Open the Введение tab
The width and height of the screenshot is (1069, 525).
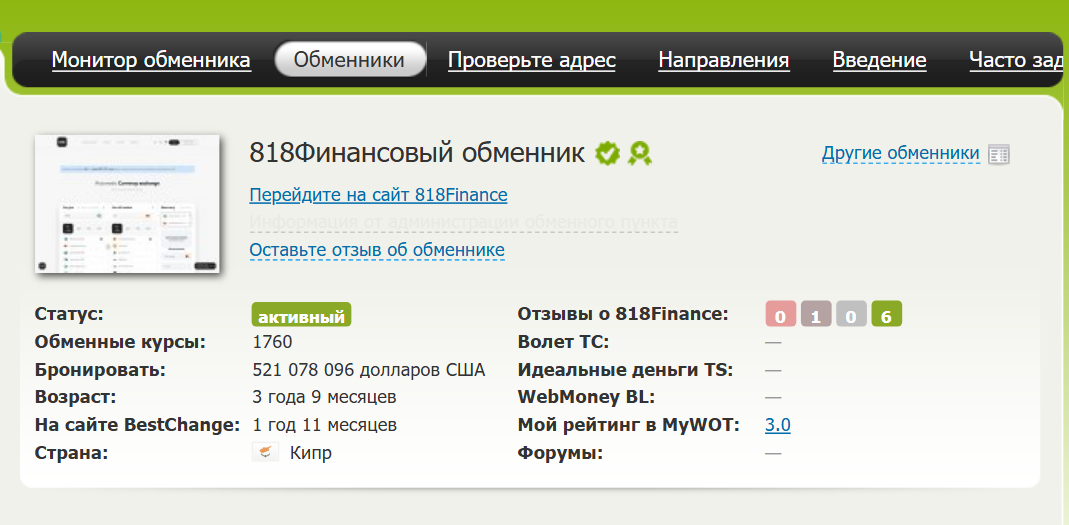[879, 60]
